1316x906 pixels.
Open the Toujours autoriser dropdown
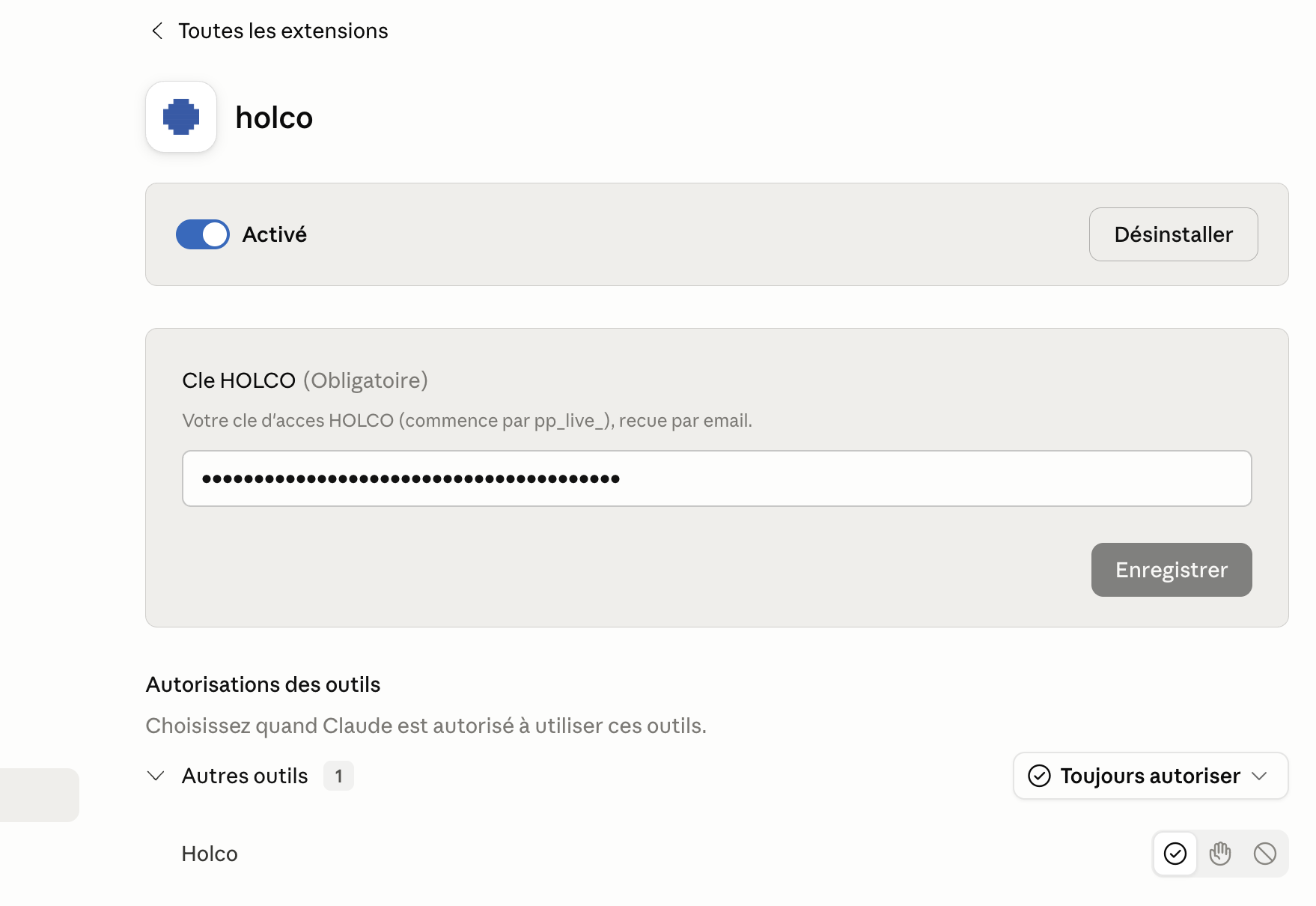pos(1151,776)
